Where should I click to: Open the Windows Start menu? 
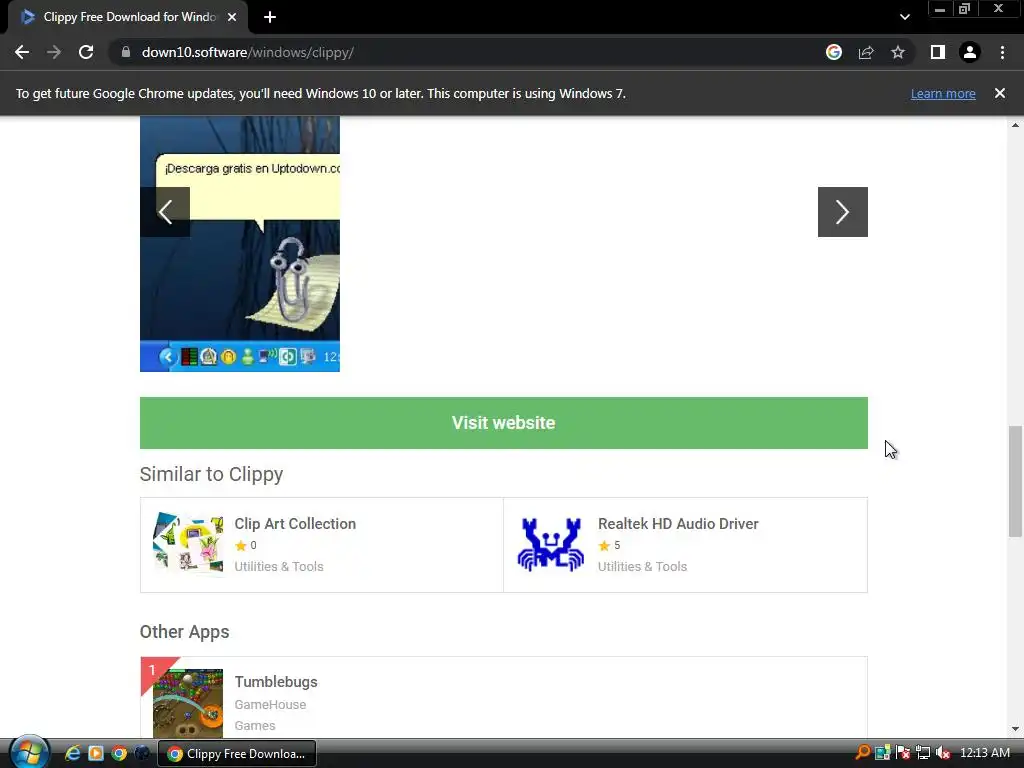(29, 753)
